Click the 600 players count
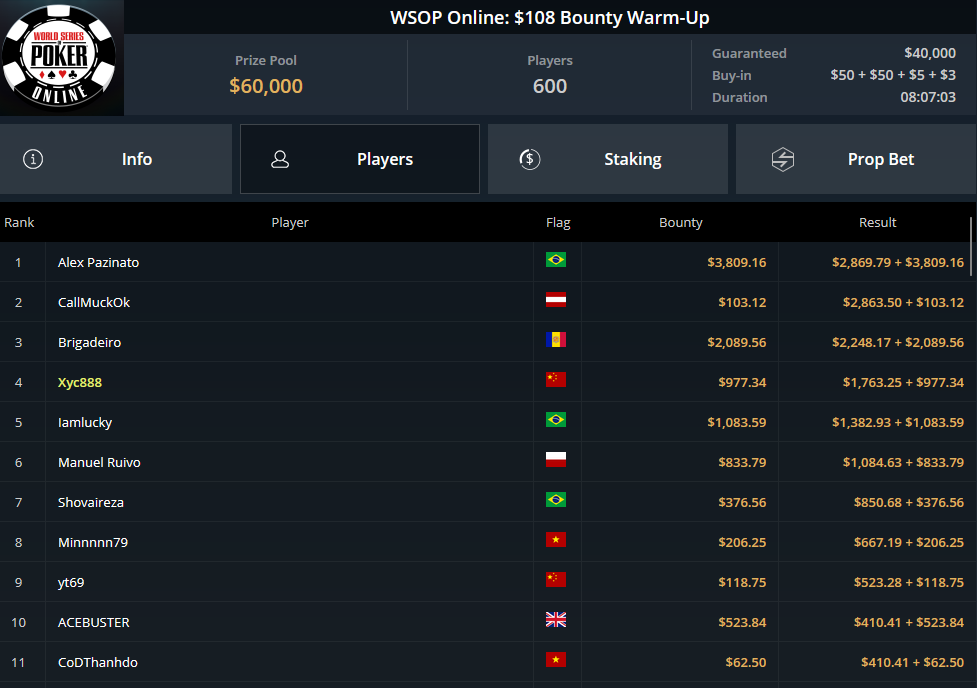Image resolution: width=977 pixels, height=688 pixels. click(x=550, y=86)
